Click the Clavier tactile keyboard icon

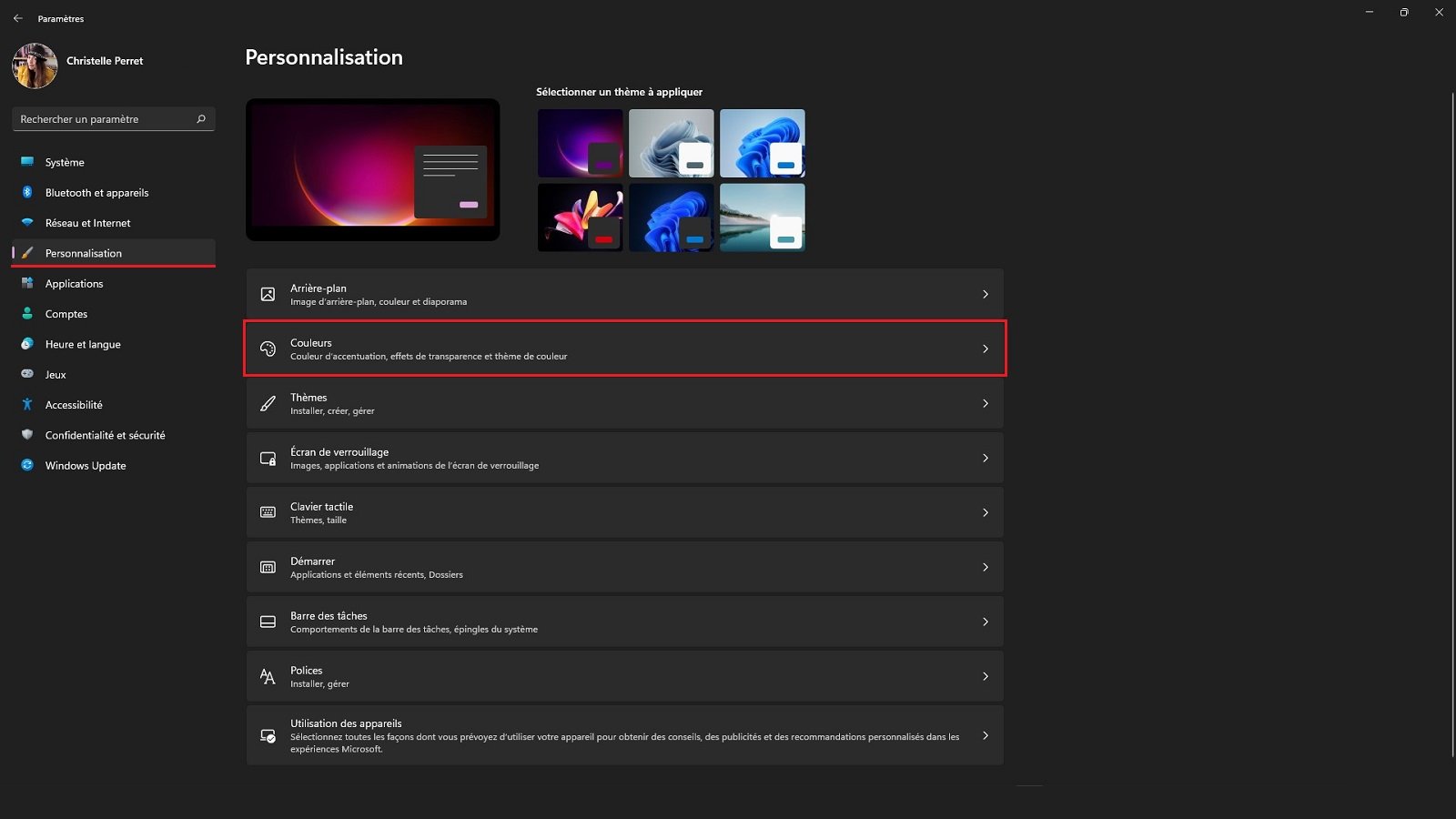click(x=268, y=512)
